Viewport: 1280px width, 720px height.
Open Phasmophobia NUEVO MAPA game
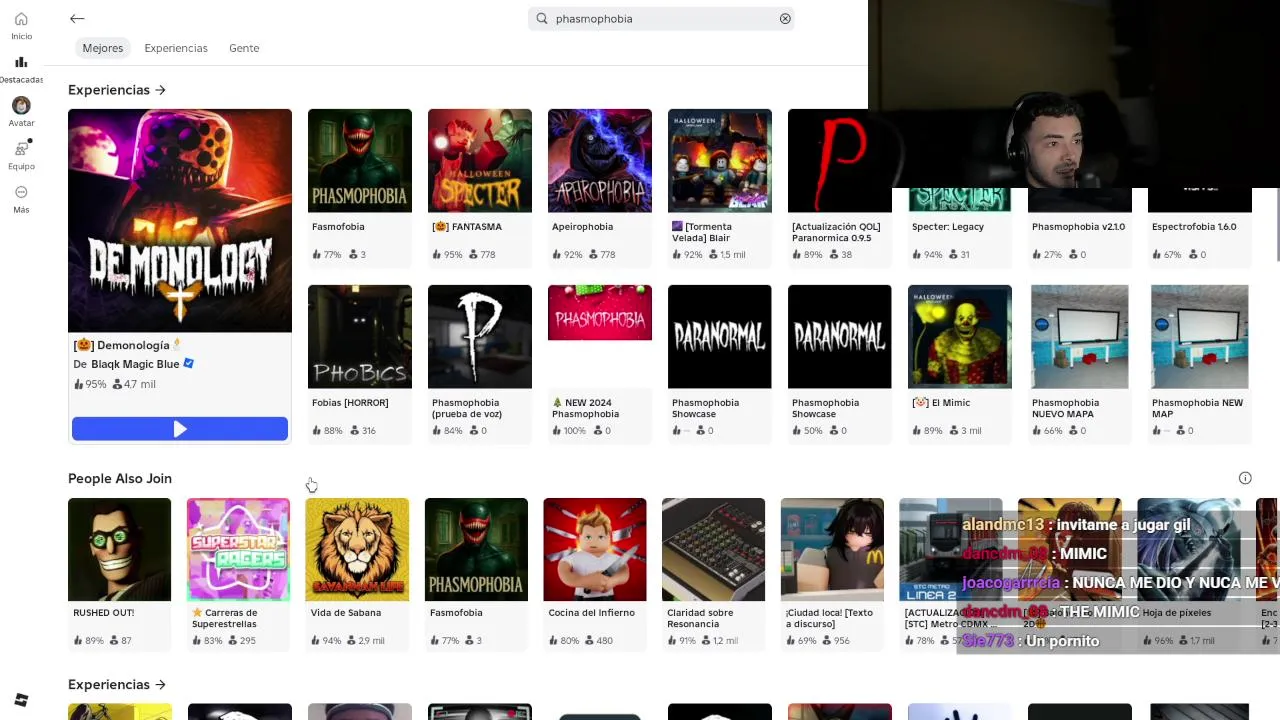click(x=1080, y=364)
